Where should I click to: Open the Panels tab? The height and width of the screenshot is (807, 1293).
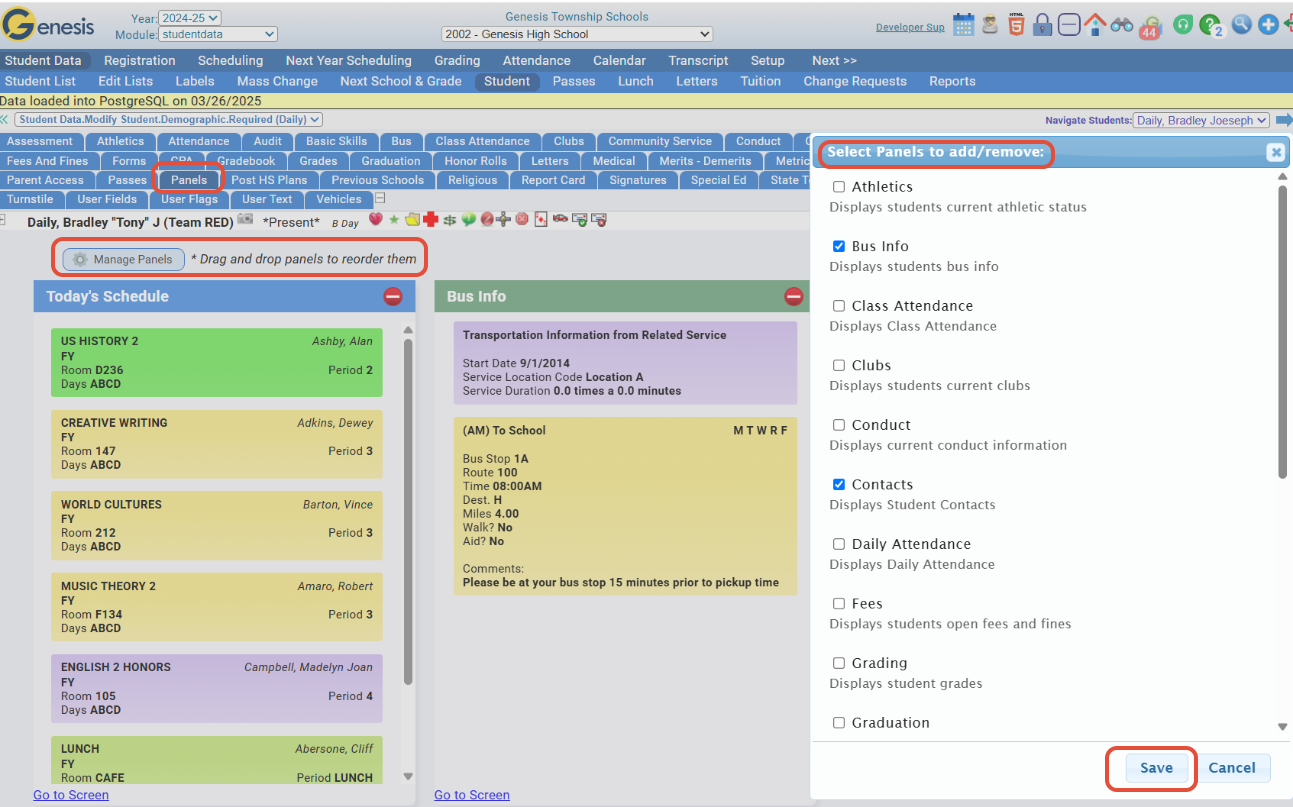tap(188, 180)
